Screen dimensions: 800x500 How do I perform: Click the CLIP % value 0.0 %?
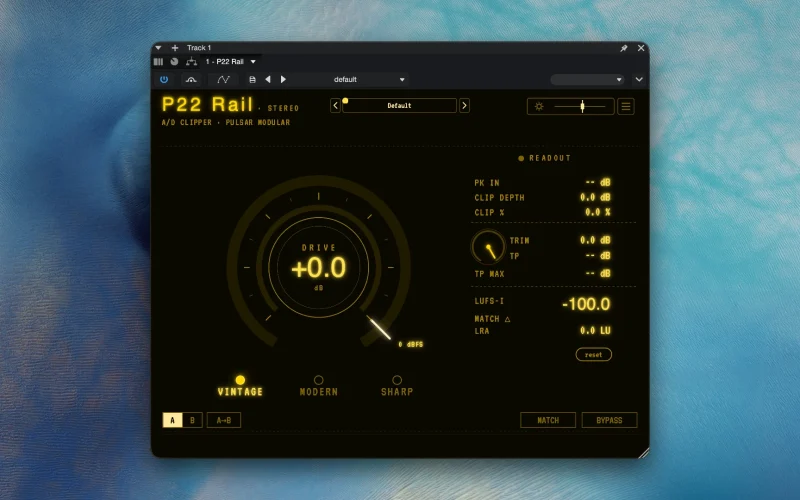597,212
